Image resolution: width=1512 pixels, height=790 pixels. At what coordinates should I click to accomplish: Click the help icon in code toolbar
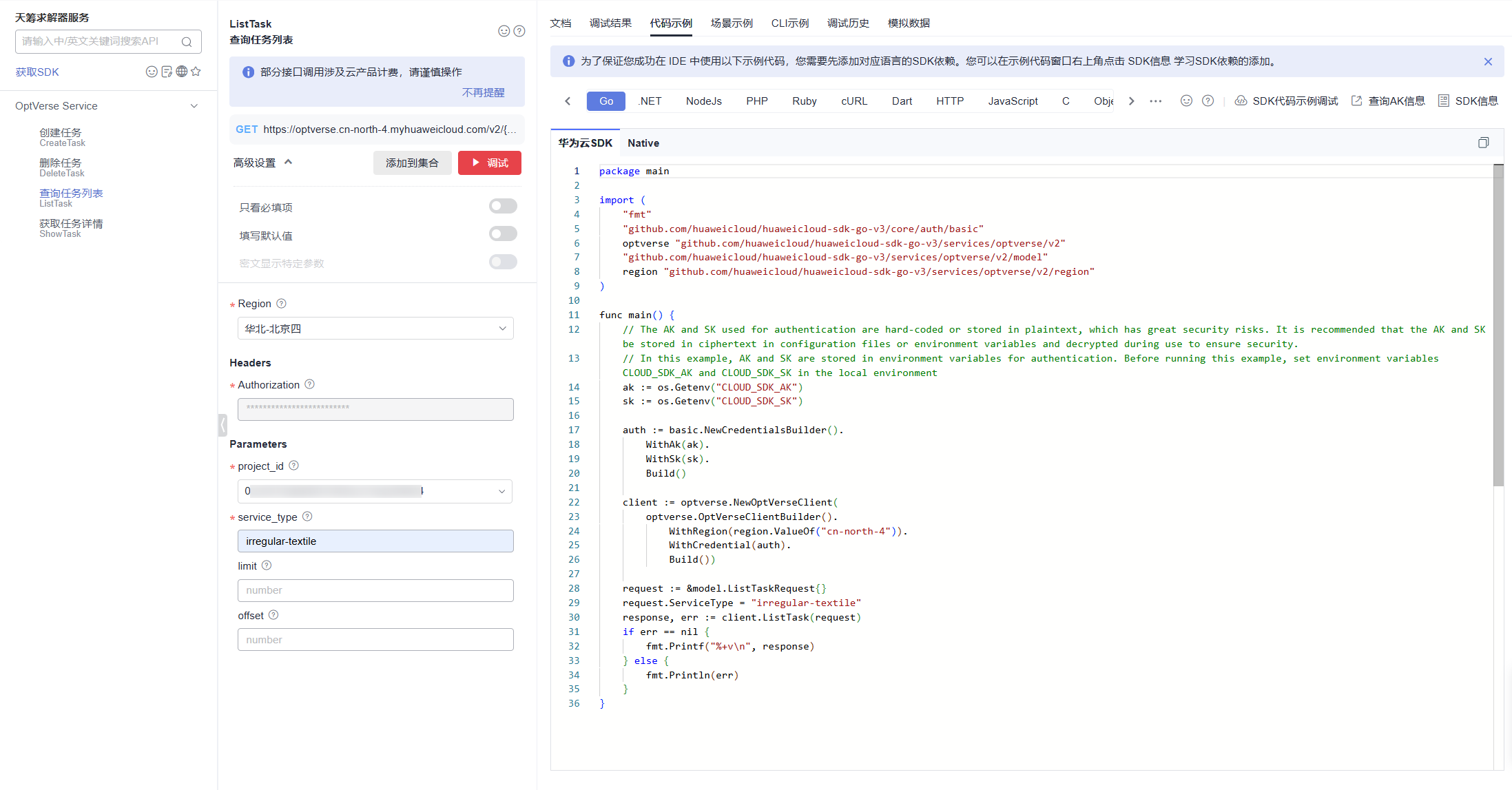(x=1208, y=101)
